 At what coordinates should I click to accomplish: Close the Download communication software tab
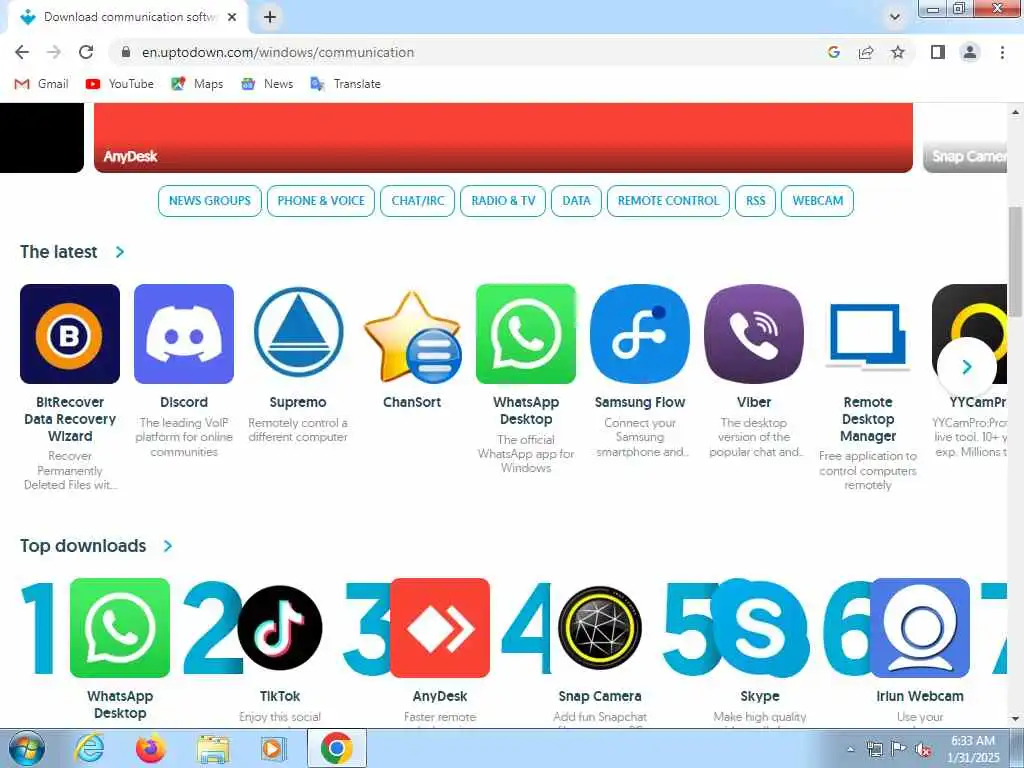pyautogui.click(x=232, y=17)
